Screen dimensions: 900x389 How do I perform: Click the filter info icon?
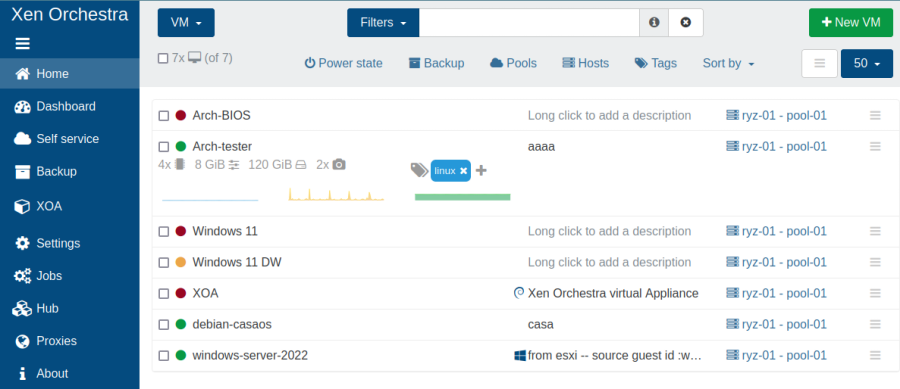pyautogui.click(x=654, y=22)
